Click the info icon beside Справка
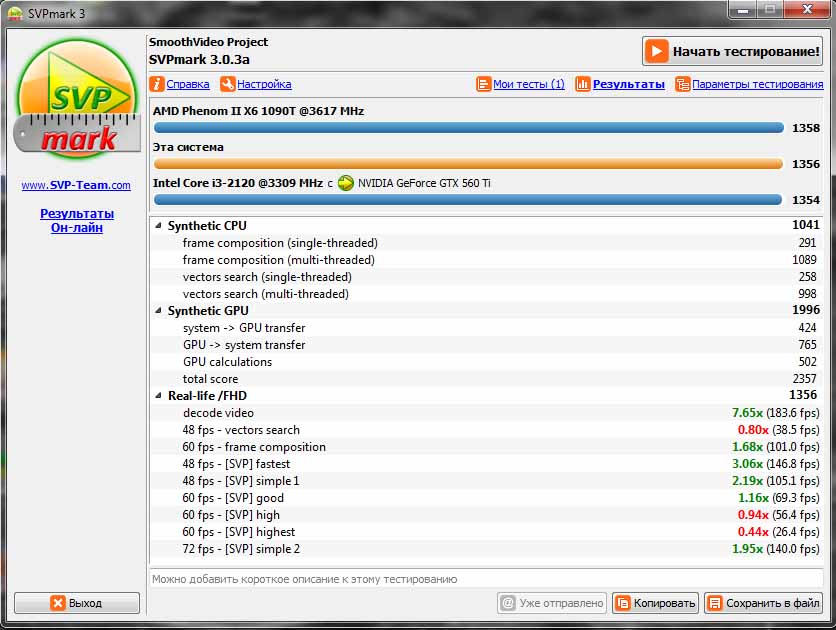The width and height of the screenshot is (836, 630). (x=157, y=84)
